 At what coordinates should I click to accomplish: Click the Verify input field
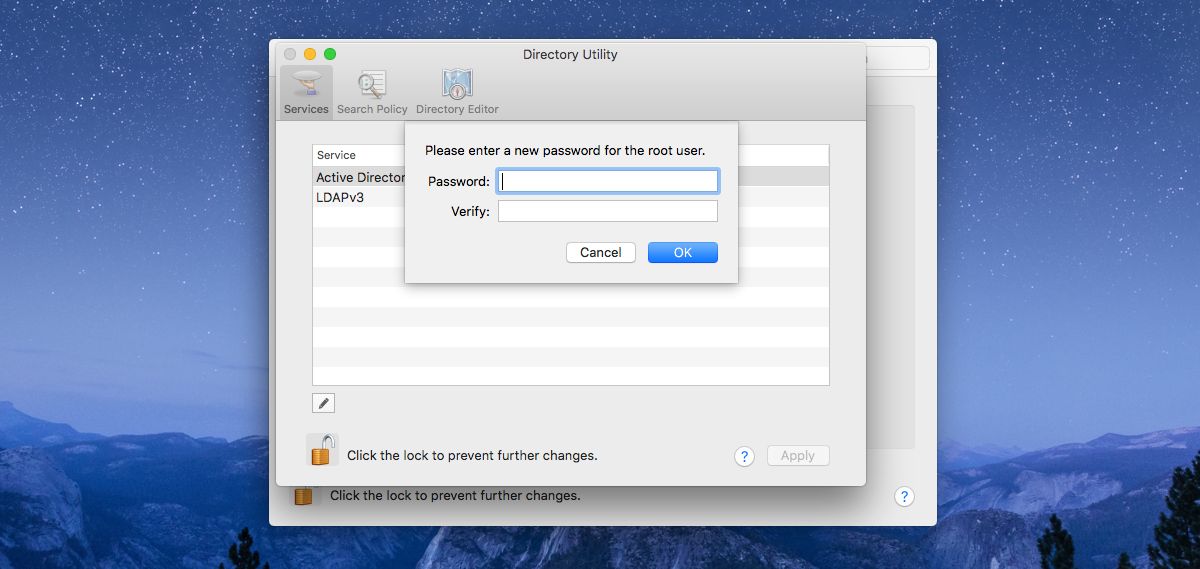pos(608,211)
